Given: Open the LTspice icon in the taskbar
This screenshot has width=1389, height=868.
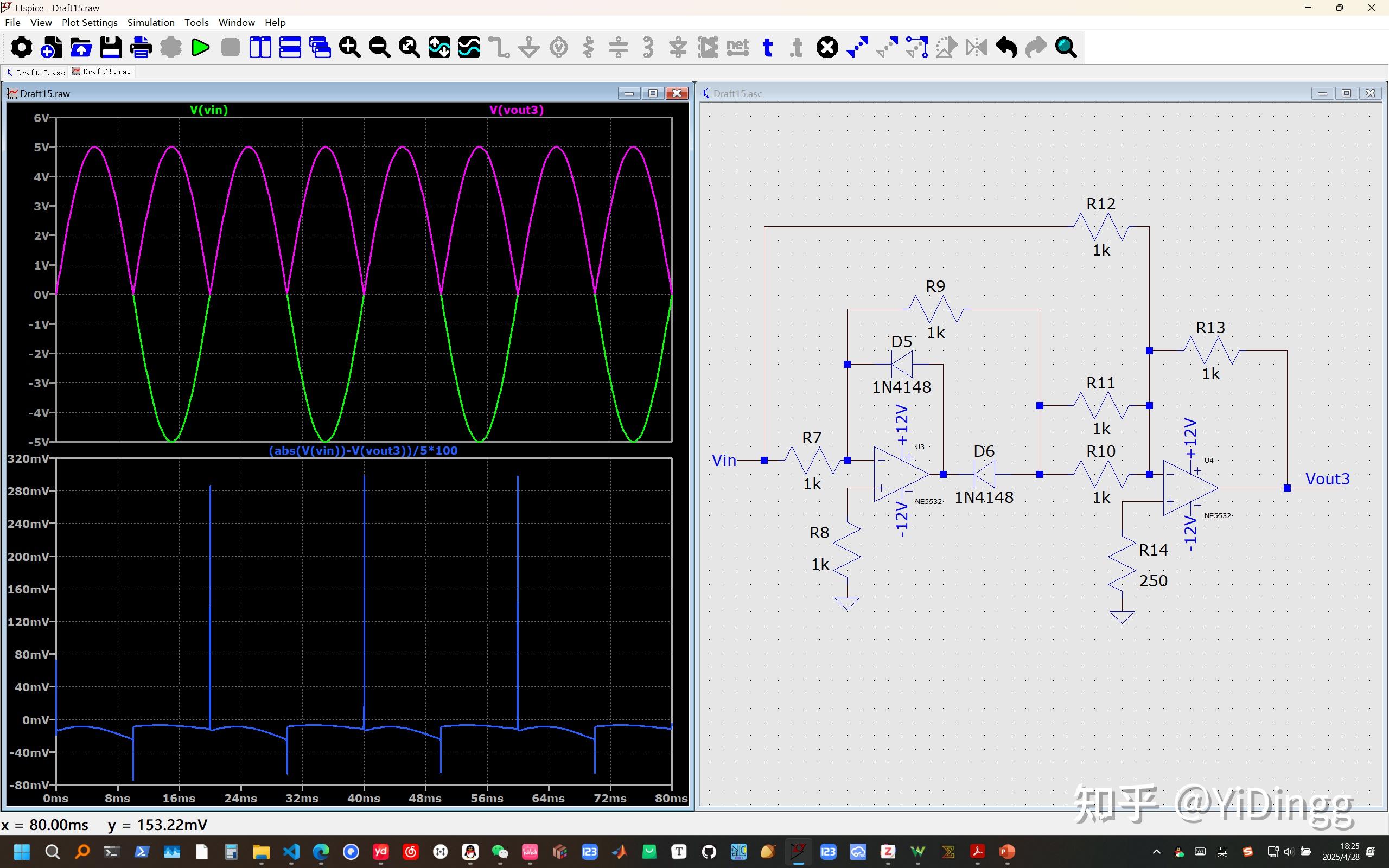Looking at the screenshot, I should (798, 851).
